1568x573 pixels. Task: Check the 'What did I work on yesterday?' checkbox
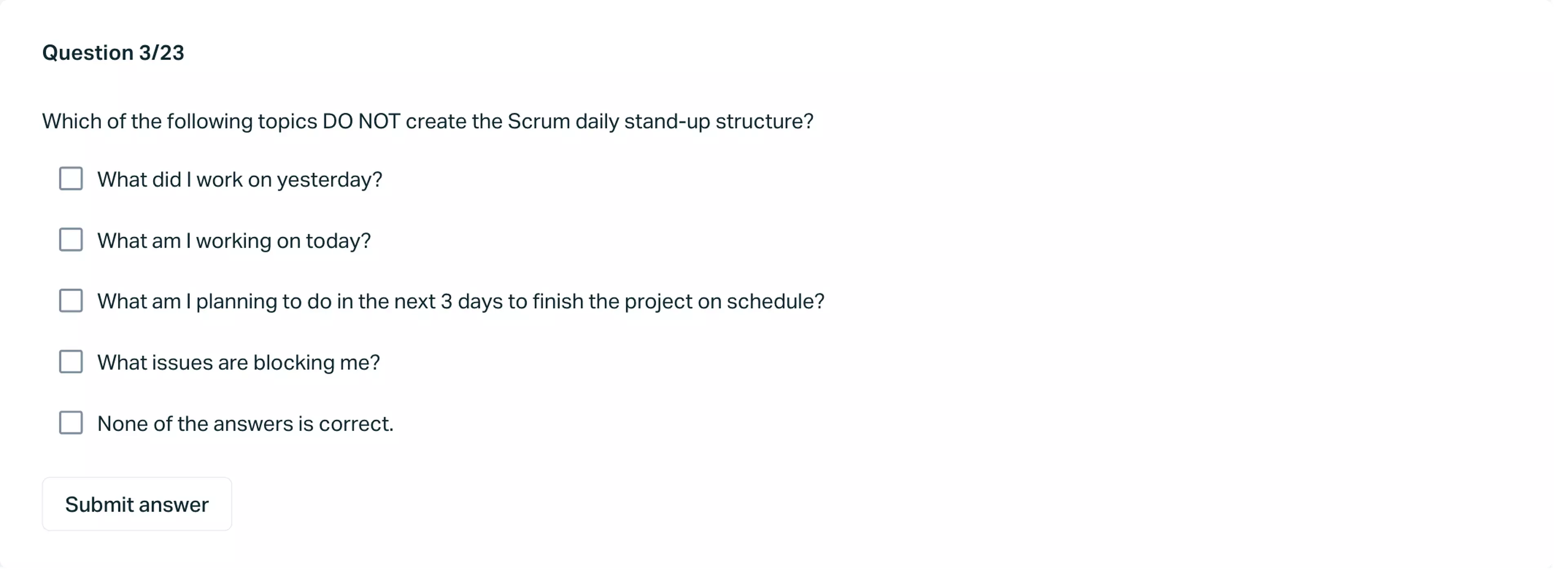point(71,179)
